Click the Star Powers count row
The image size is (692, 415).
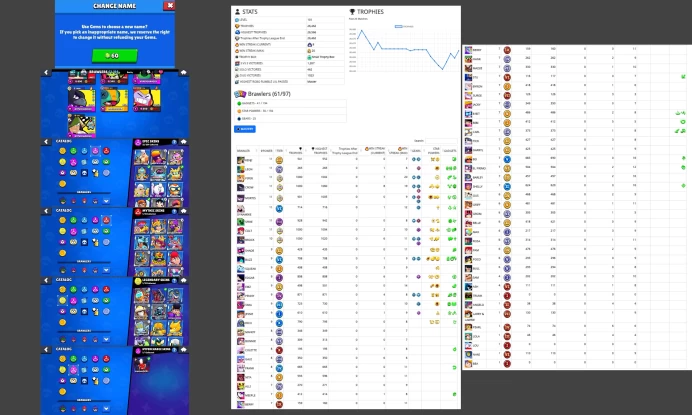coord(291,111)
